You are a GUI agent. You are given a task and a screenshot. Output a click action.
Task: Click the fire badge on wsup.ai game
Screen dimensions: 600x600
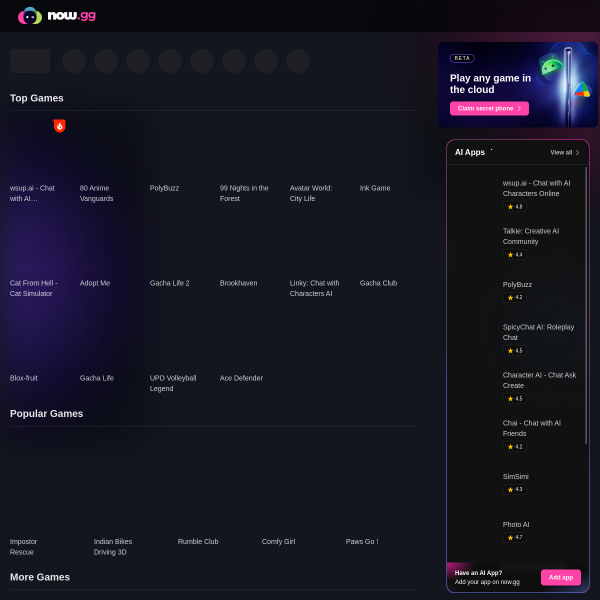tap(59, 126)
